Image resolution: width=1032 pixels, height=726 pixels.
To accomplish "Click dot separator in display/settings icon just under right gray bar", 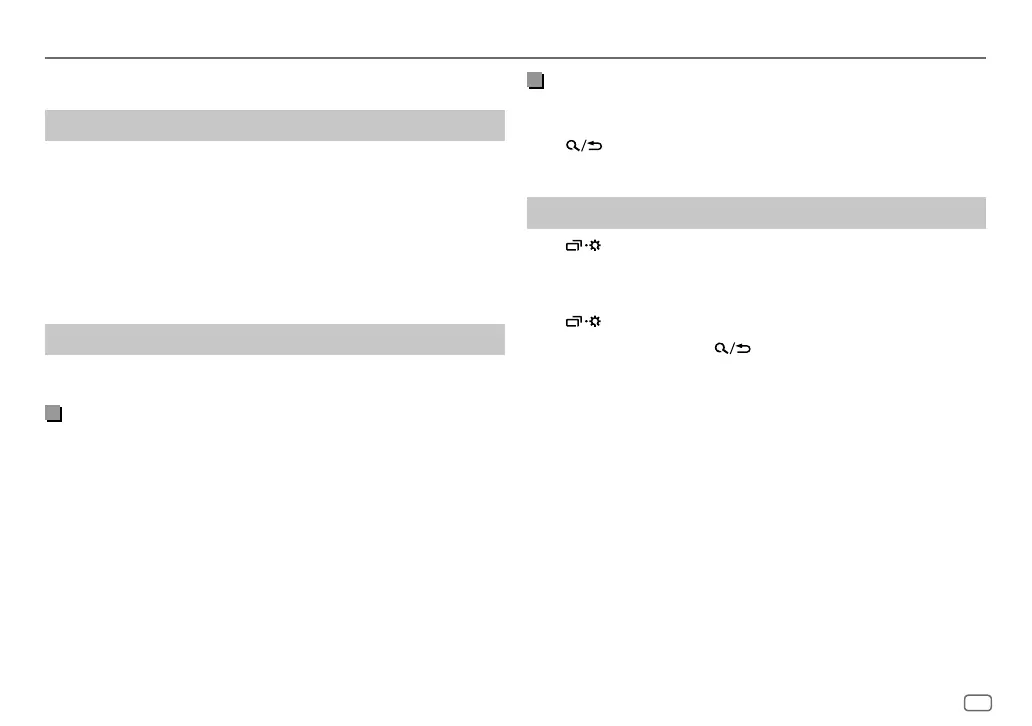I will [x=586, y=246].
